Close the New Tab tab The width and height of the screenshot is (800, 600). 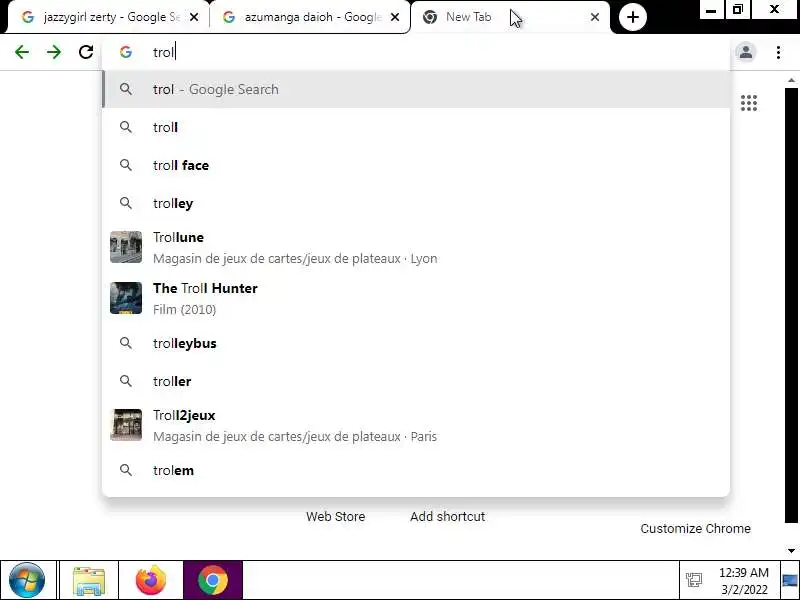point(594,17)
